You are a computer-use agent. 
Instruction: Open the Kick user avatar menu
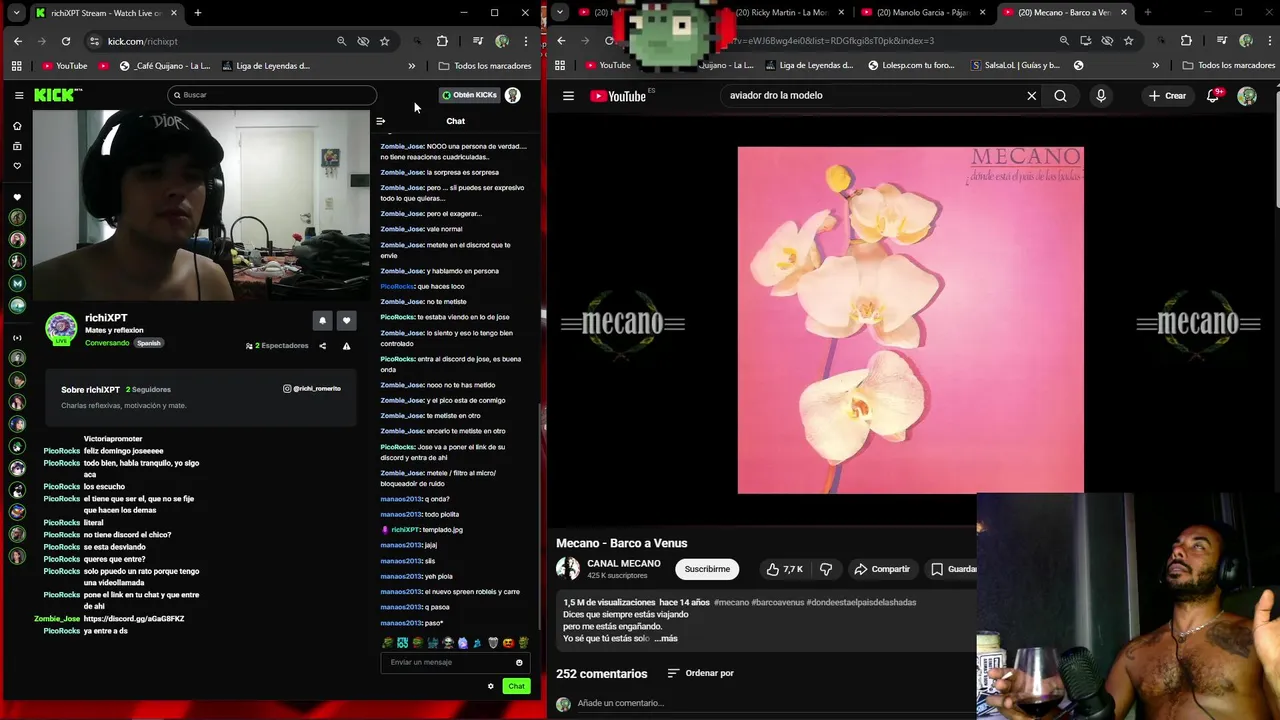click(x=513, y=95)
